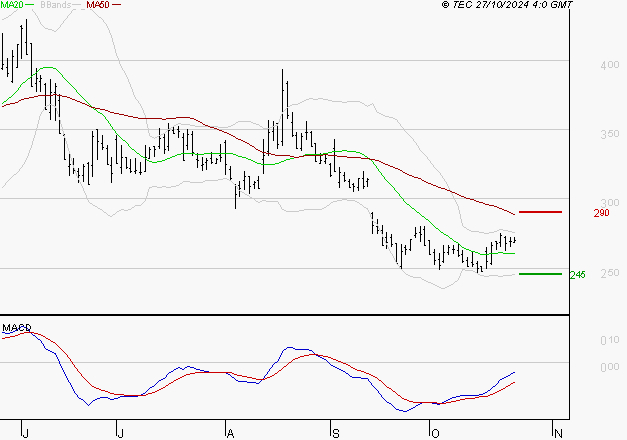
Task: Click the MA50 legend label
Action: pos(98,5)
